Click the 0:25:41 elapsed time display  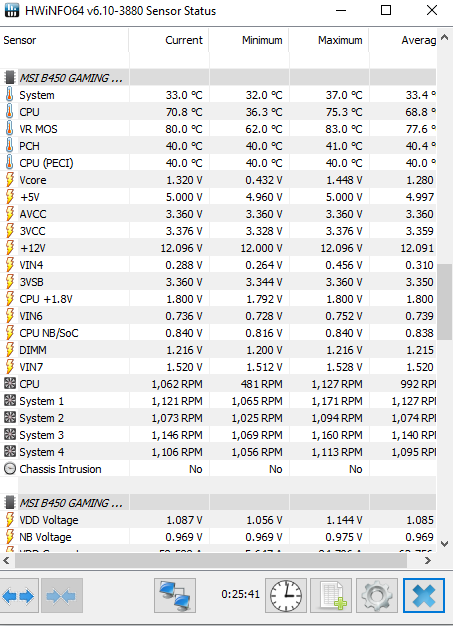[240, 594]
